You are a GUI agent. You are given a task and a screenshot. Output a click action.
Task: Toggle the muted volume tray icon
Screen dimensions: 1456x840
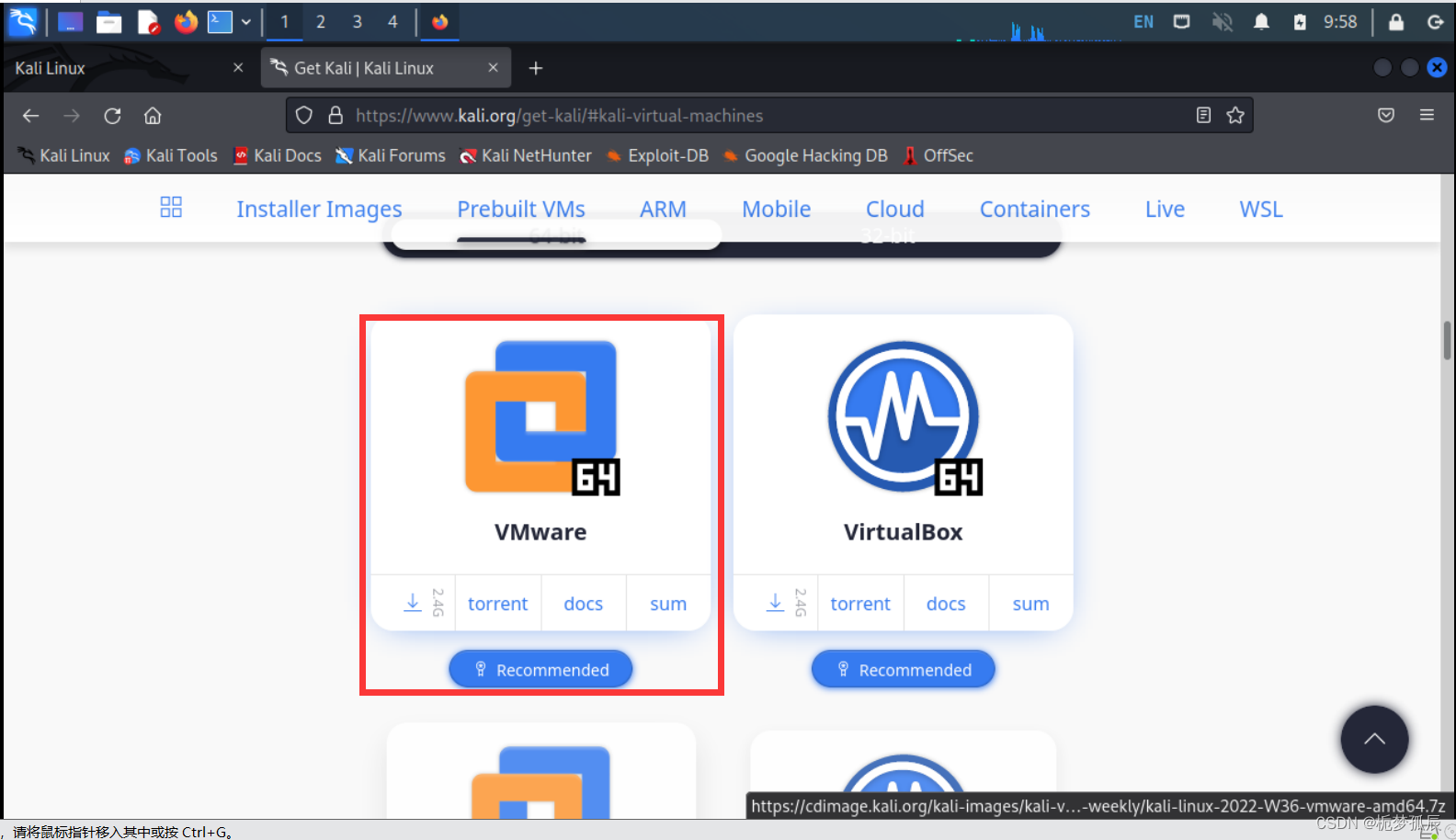pos(1222,22)
